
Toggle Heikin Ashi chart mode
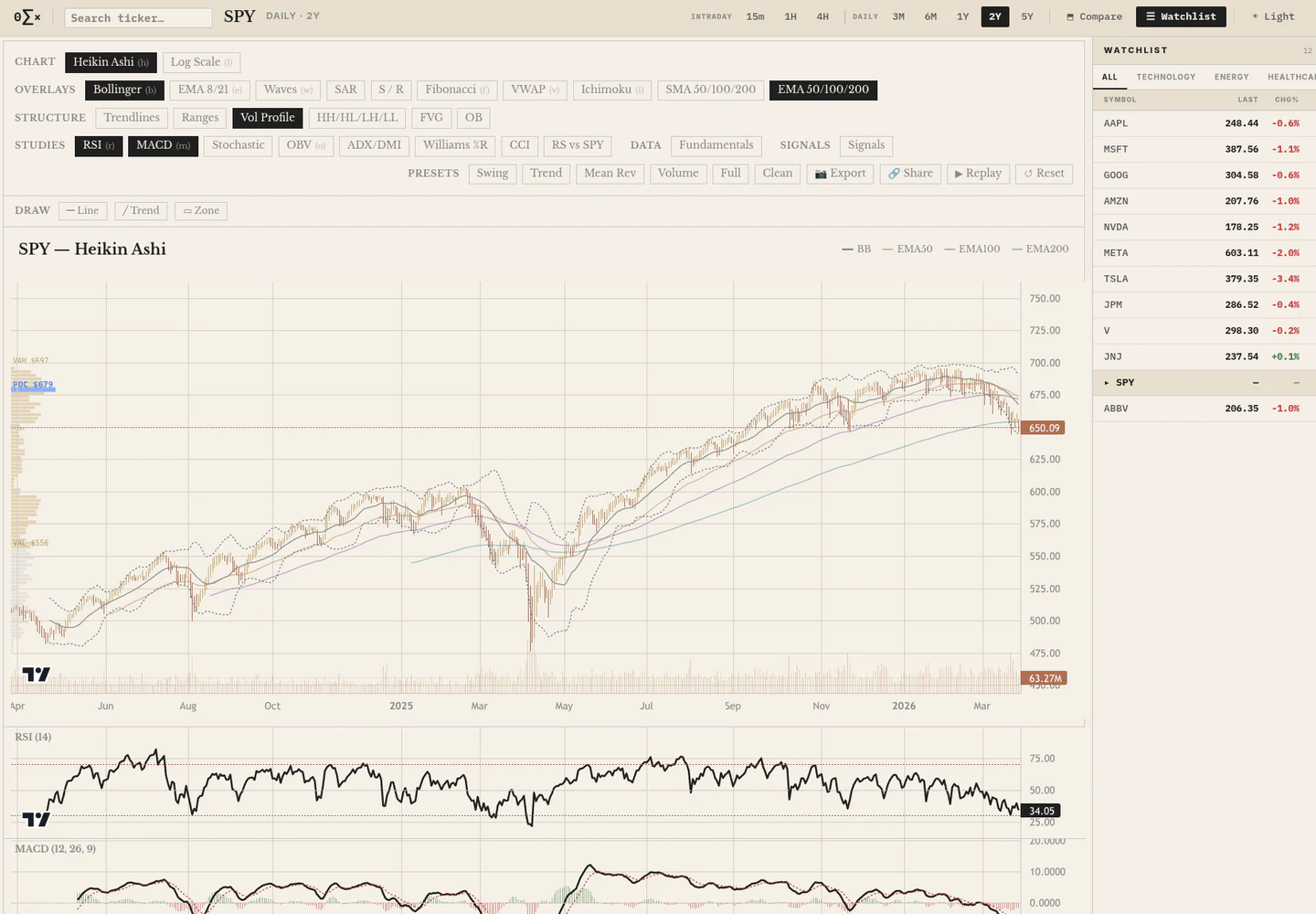coord(111,62)
